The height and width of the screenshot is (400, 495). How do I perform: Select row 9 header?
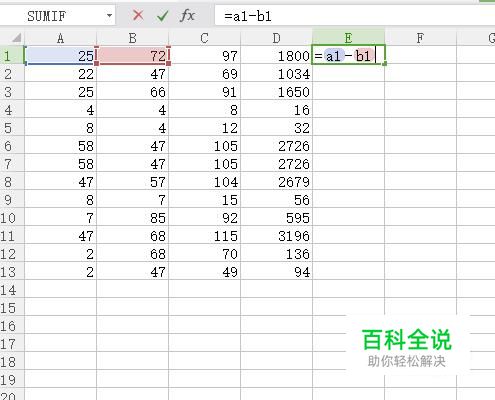click(x=12, y=199)
